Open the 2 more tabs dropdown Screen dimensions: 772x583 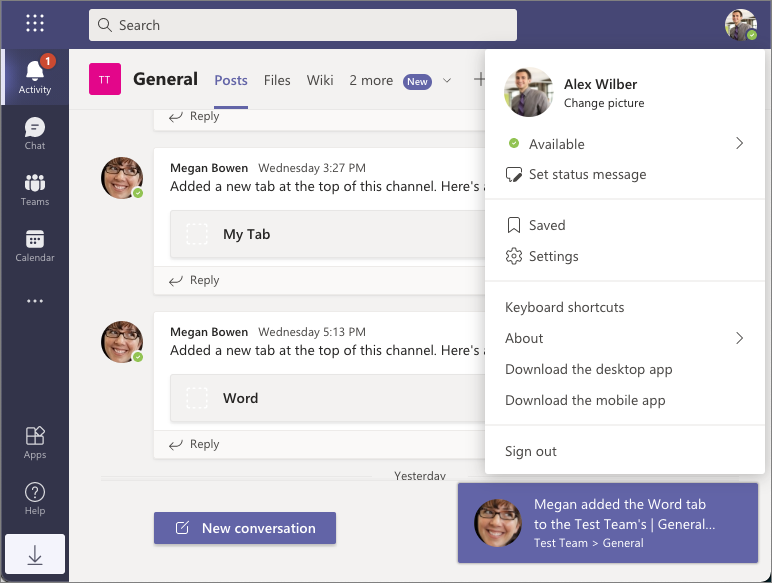371,80
